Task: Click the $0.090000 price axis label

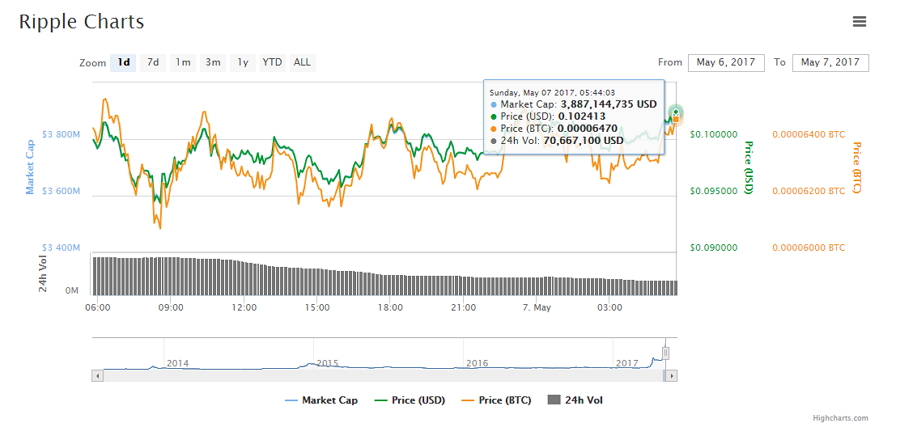Action: [x=713, y=248]
